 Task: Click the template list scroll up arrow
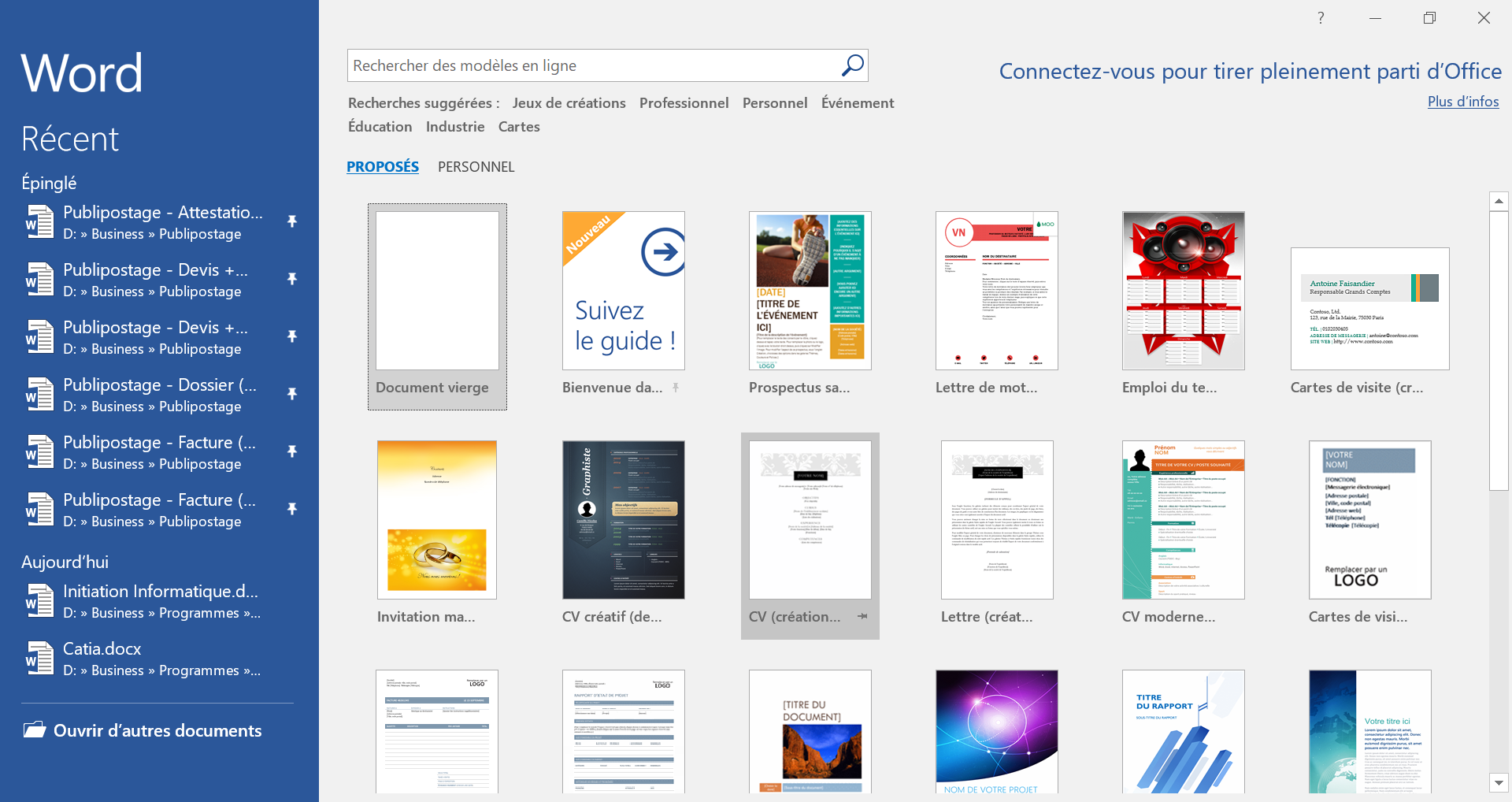[1499, 201]
